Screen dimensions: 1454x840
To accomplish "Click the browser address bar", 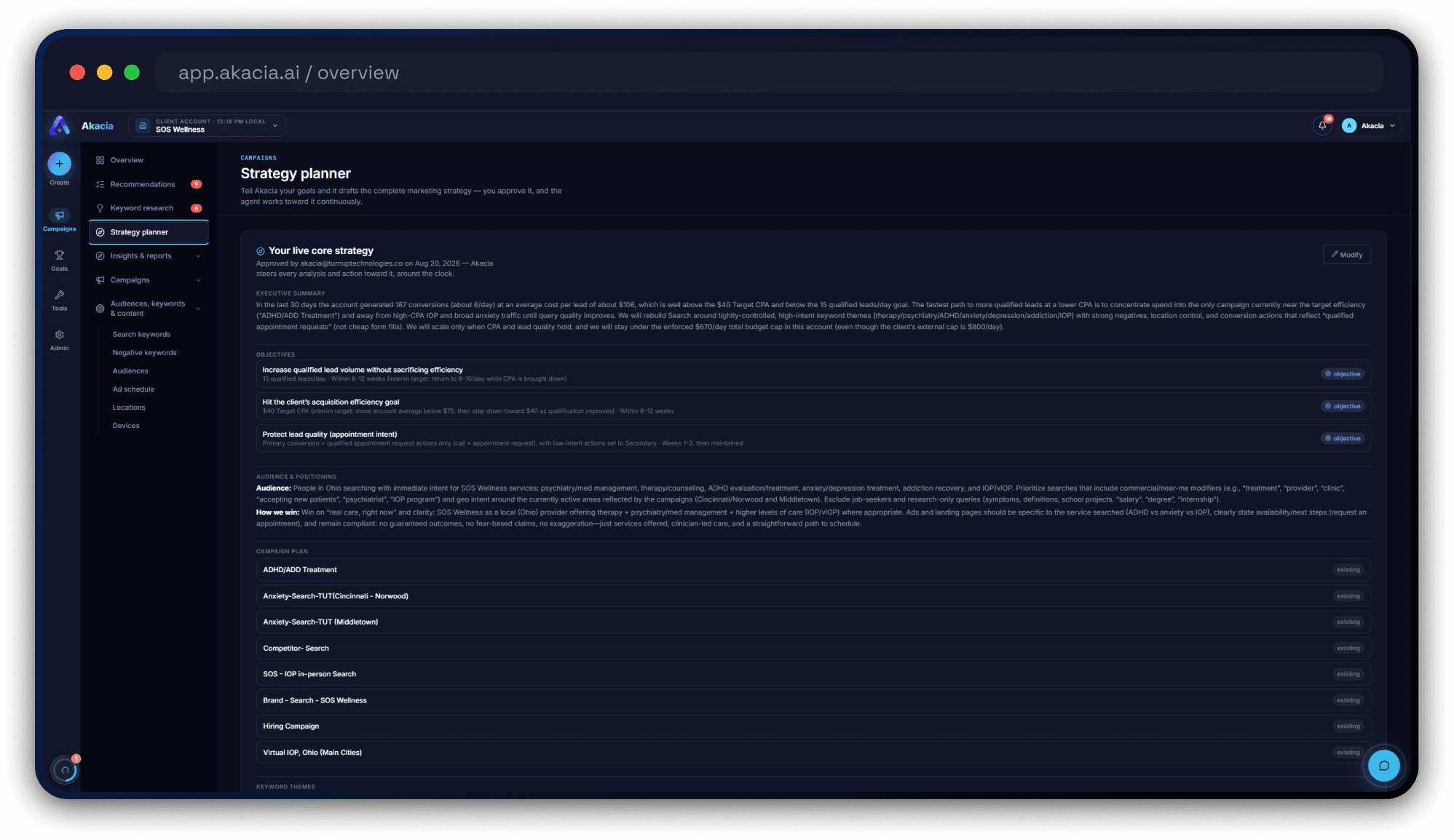I will point(769,73).
